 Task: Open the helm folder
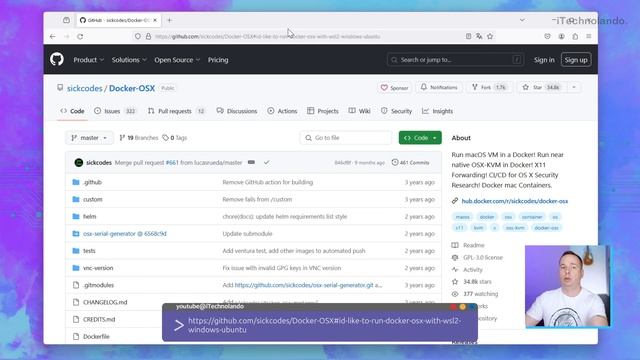tap(89, 216)
